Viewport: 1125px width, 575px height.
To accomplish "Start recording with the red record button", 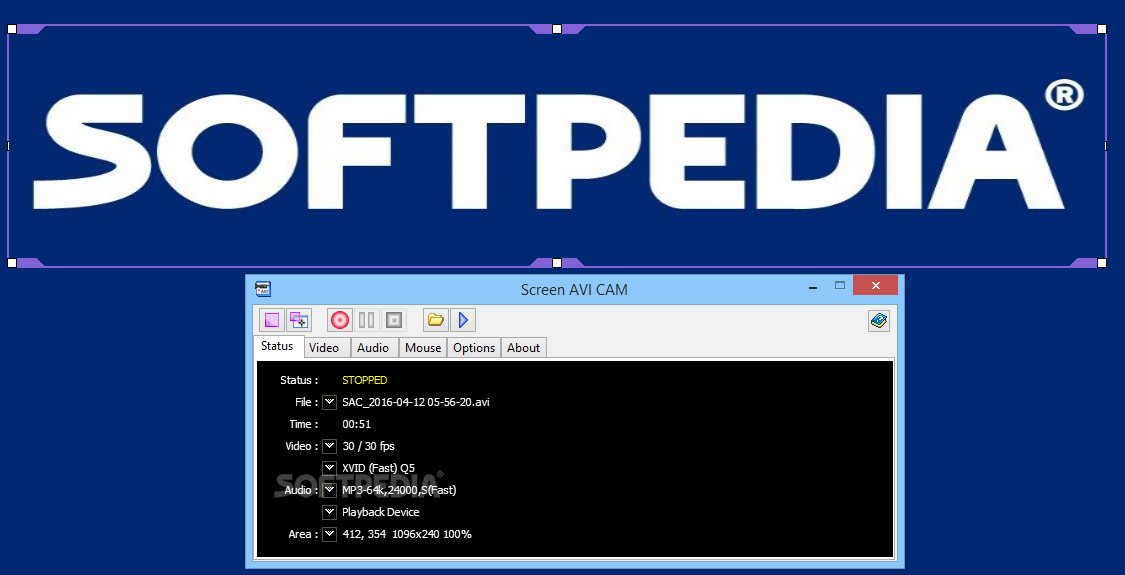I will [x=339, y=319].
